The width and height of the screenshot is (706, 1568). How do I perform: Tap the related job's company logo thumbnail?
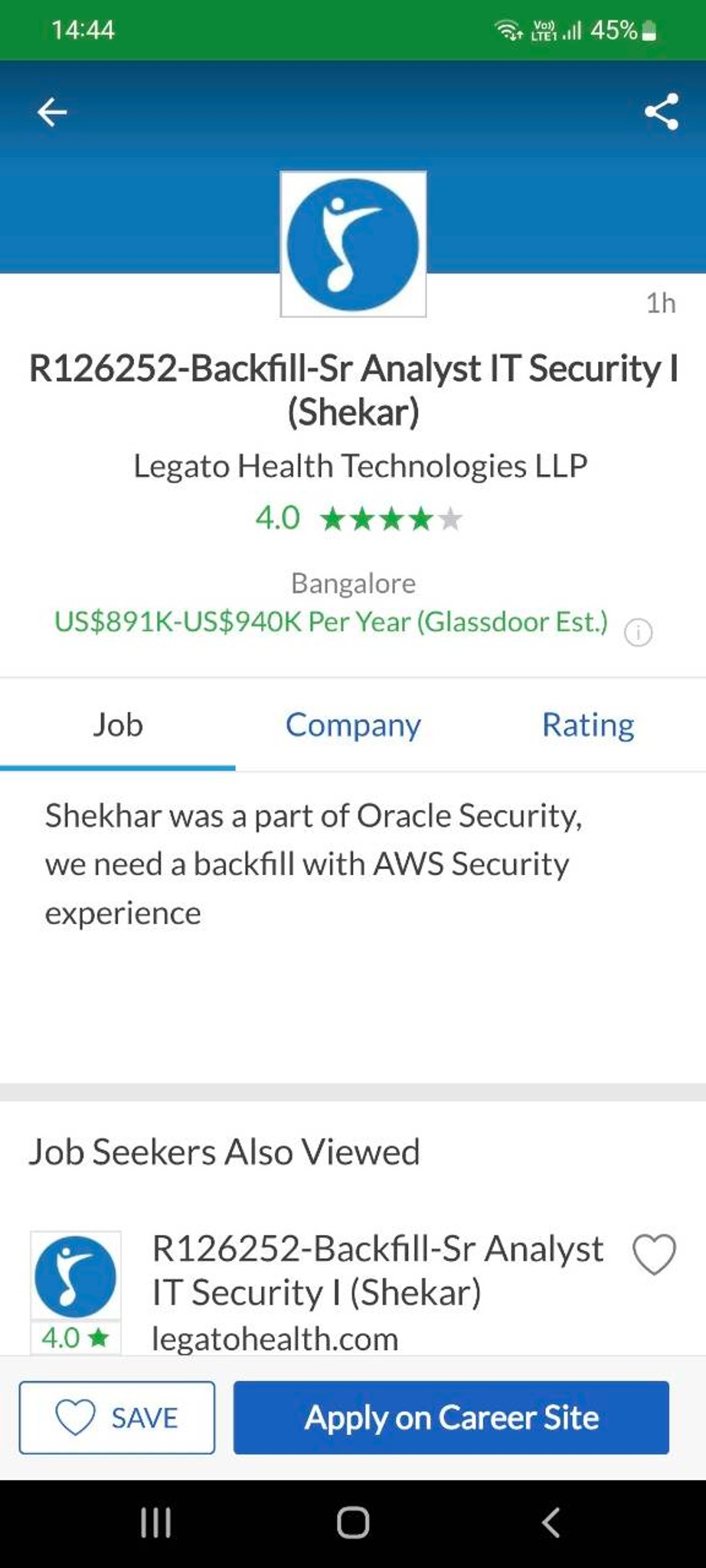tap(75, 1276)
